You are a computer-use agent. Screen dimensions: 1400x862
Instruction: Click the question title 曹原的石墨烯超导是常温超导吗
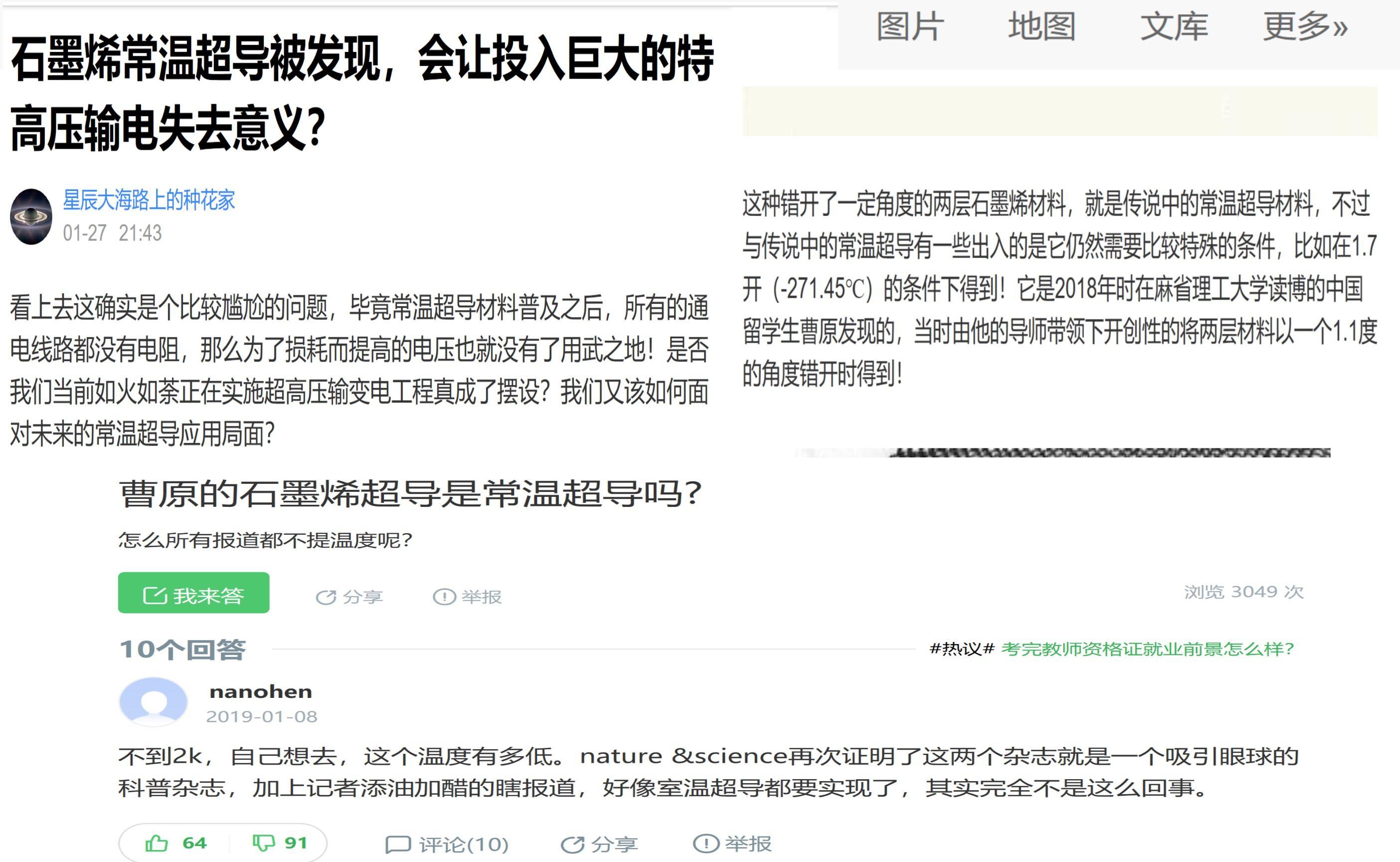(410, 494)
